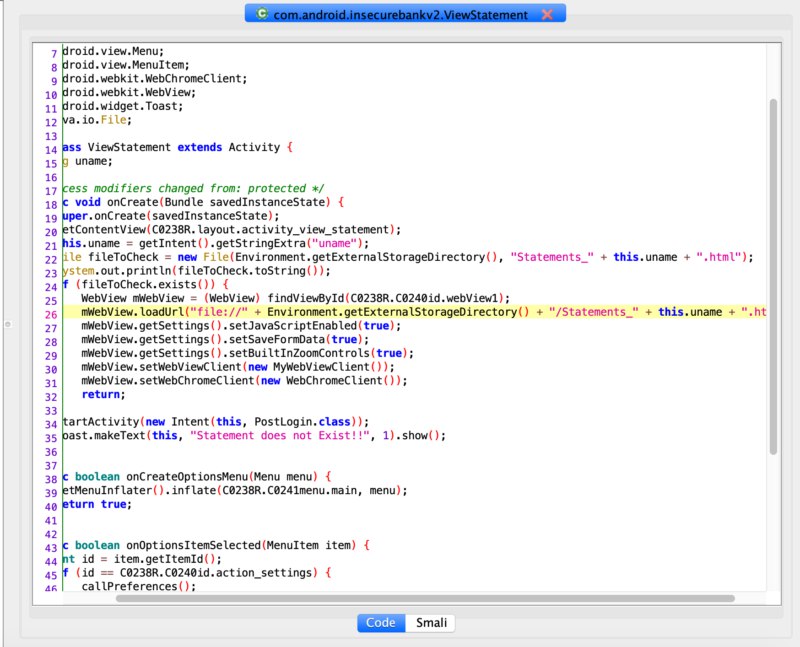This screenshot has width=800, height=647.
Task: Click "extends" keyword on line 14
Action: [x=199, y=147]
